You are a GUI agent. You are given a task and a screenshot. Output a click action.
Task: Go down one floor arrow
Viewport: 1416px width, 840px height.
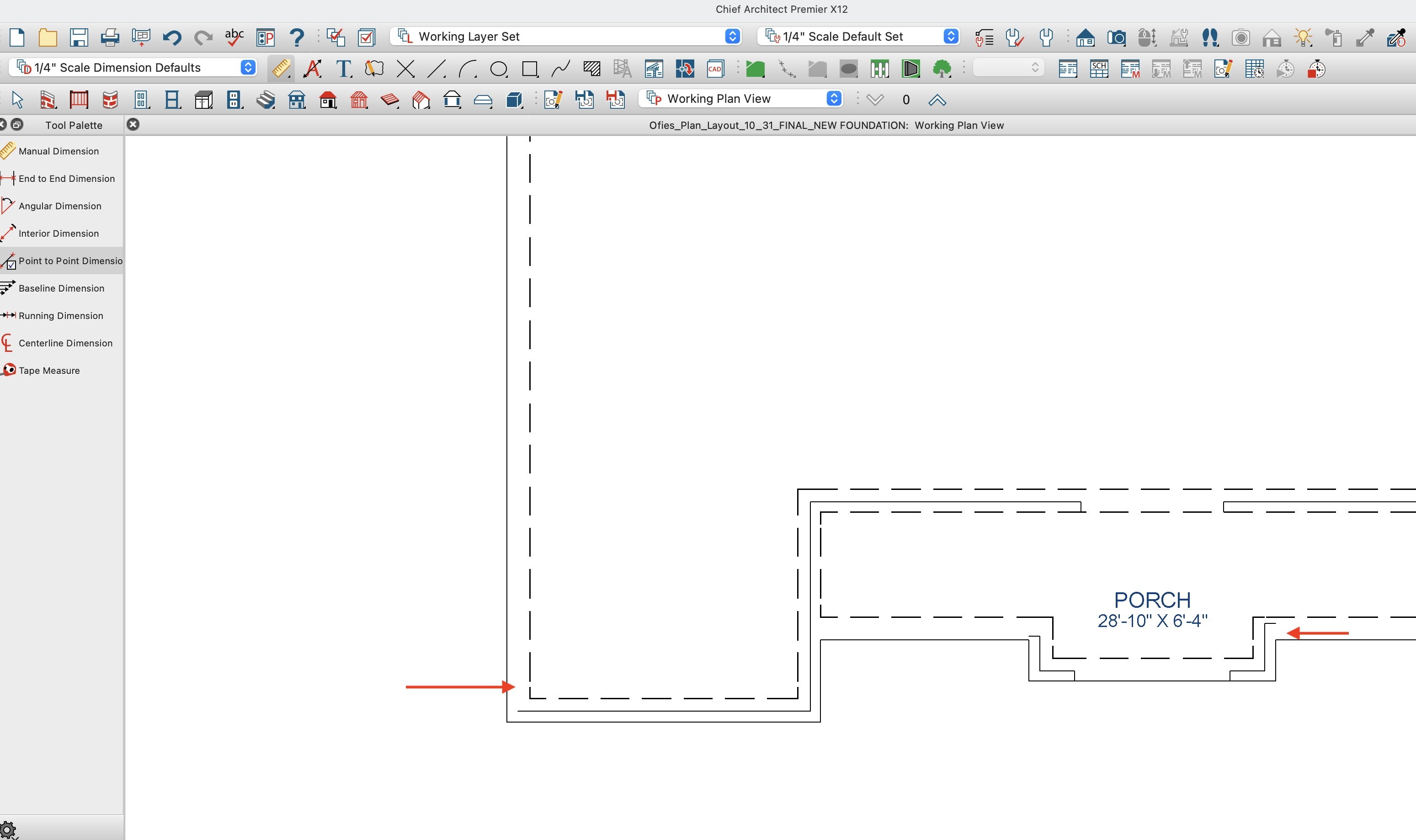[874, 100]
